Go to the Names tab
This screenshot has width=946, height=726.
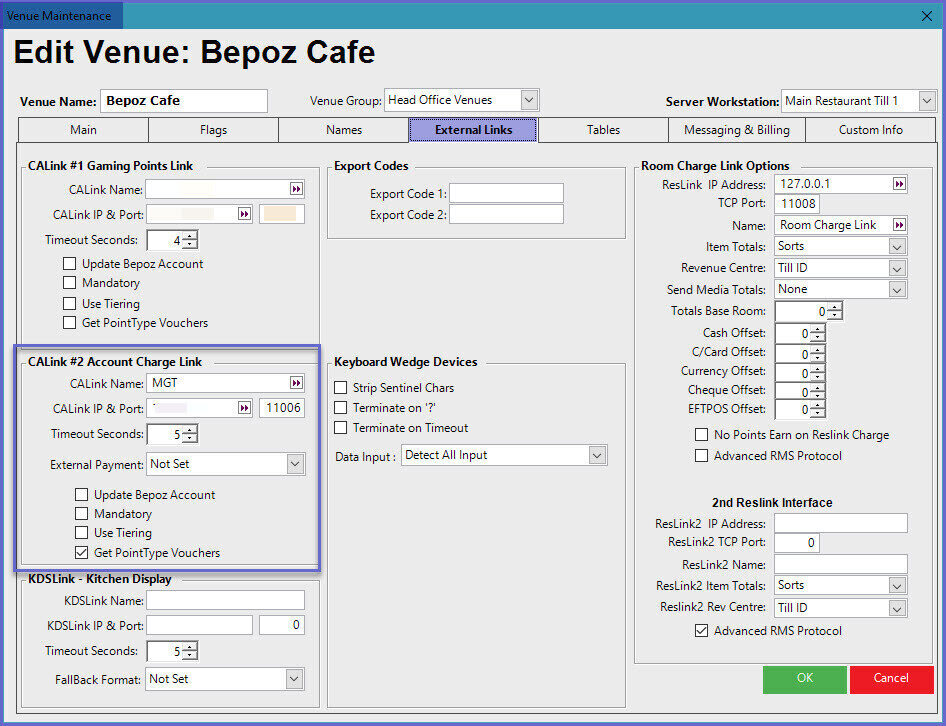pos(344,130)
